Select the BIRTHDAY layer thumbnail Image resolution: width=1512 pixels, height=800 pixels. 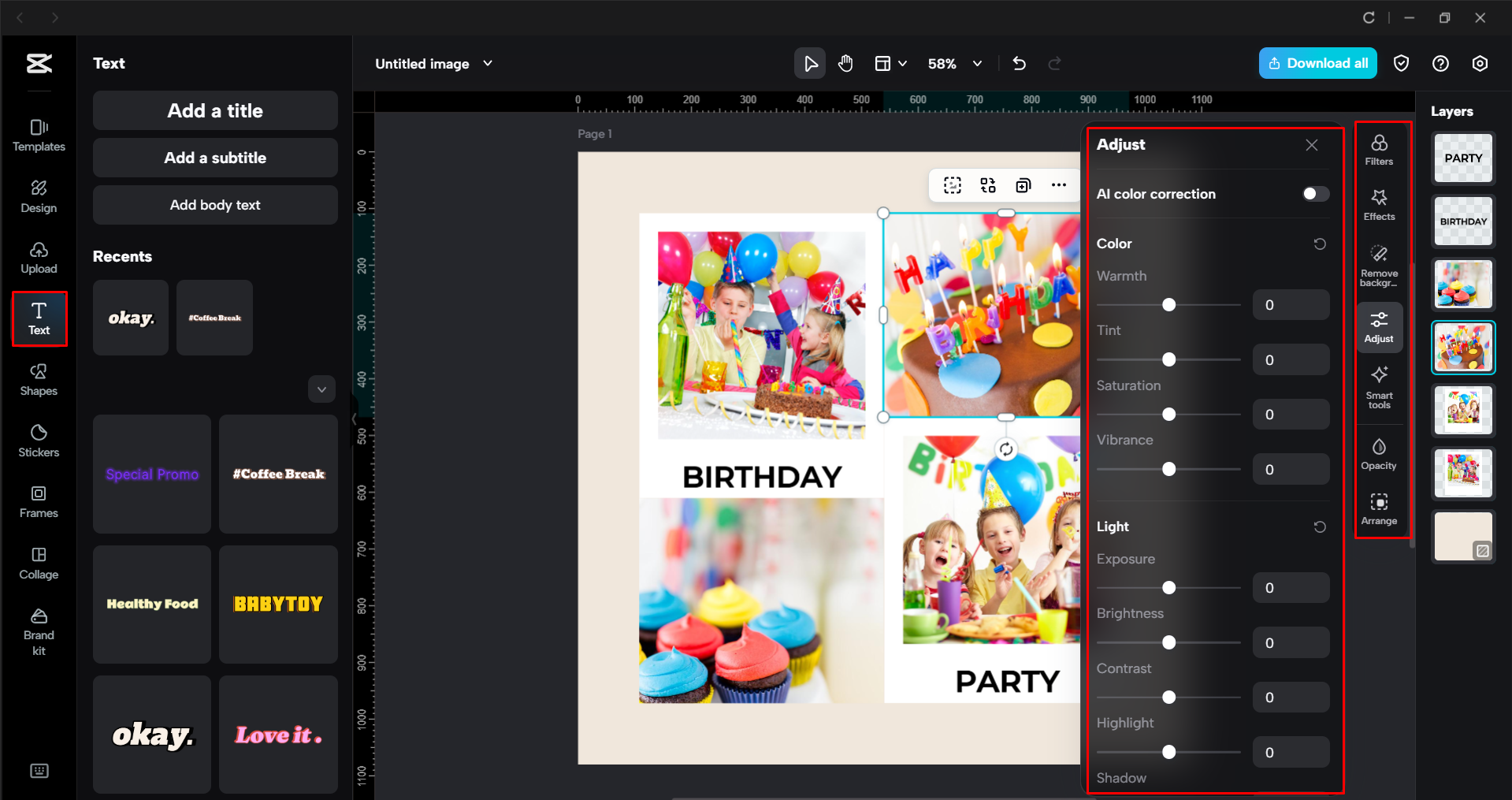point(1462,221)
